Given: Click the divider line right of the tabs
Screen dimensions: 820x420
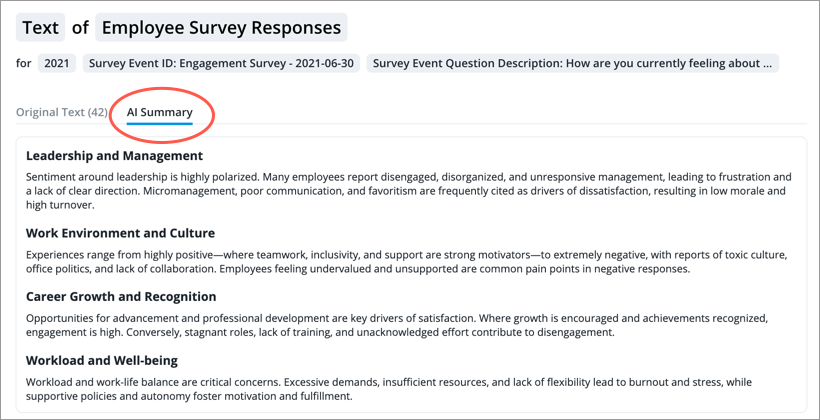Looking at the screenshot, I should 500,125.
